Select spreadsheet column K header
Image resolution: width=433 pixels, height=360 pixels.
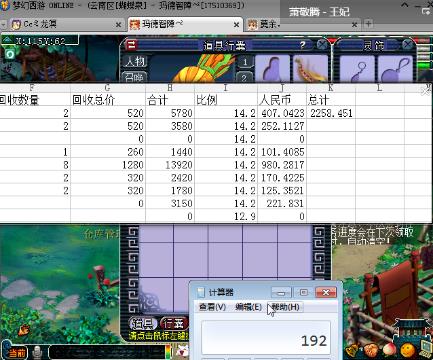click(331, 88)
